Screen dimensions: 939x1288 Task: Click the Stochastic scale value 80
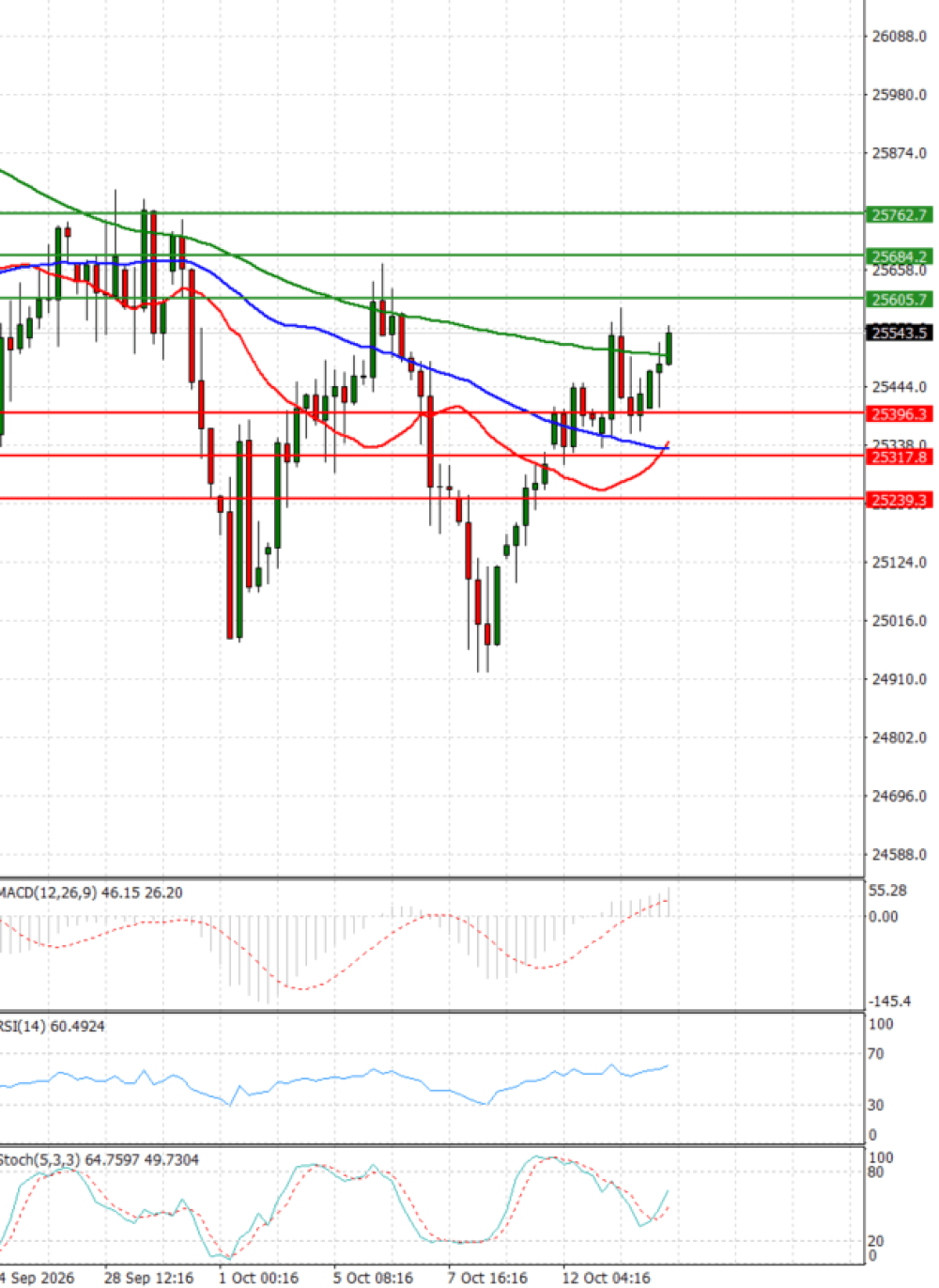[875, 1172]
